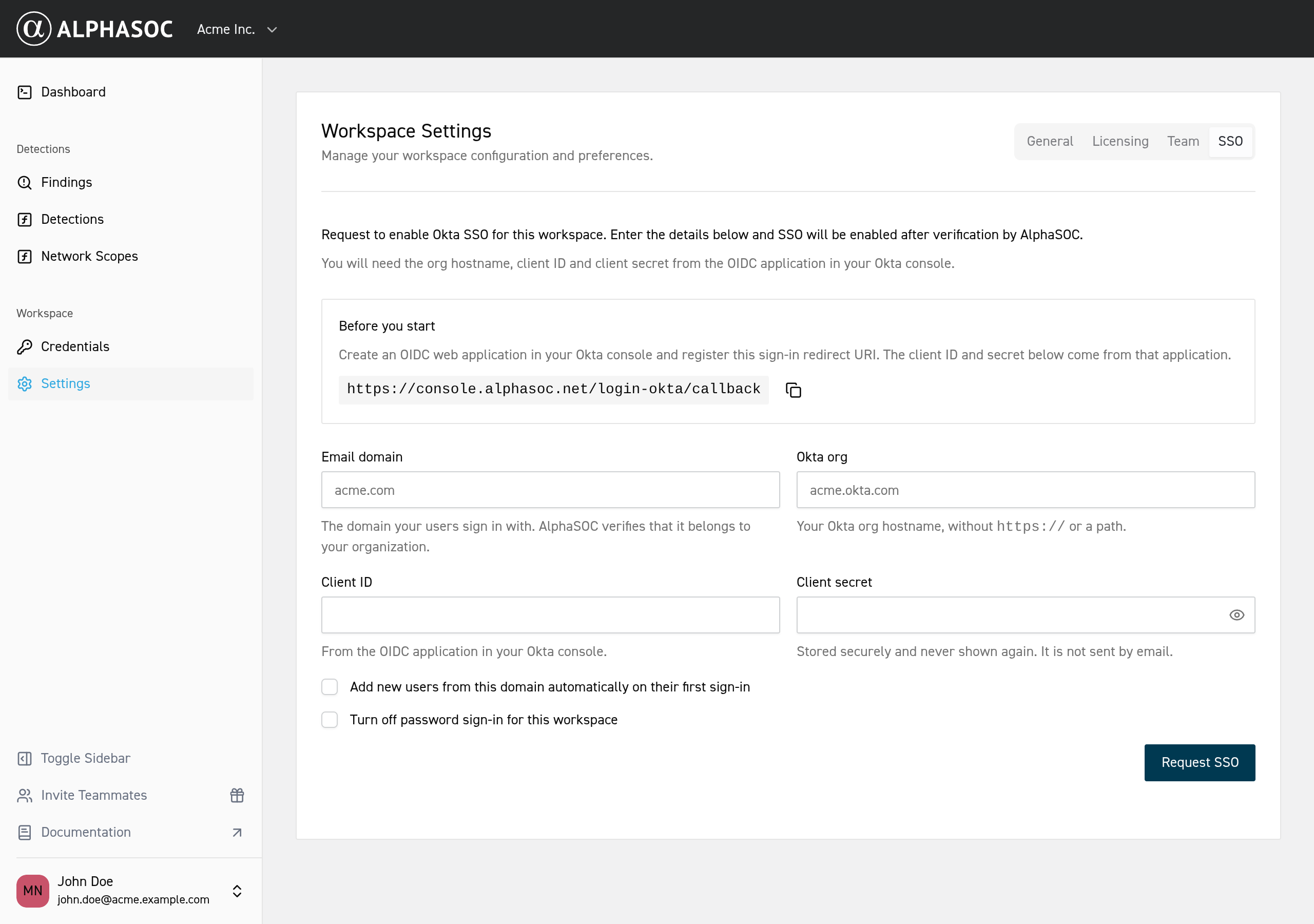Viewport: 1314px width, 924px height.
Task: Collapse the sidebar with Toggle Sidebar
Action: [x=130, y=759]
